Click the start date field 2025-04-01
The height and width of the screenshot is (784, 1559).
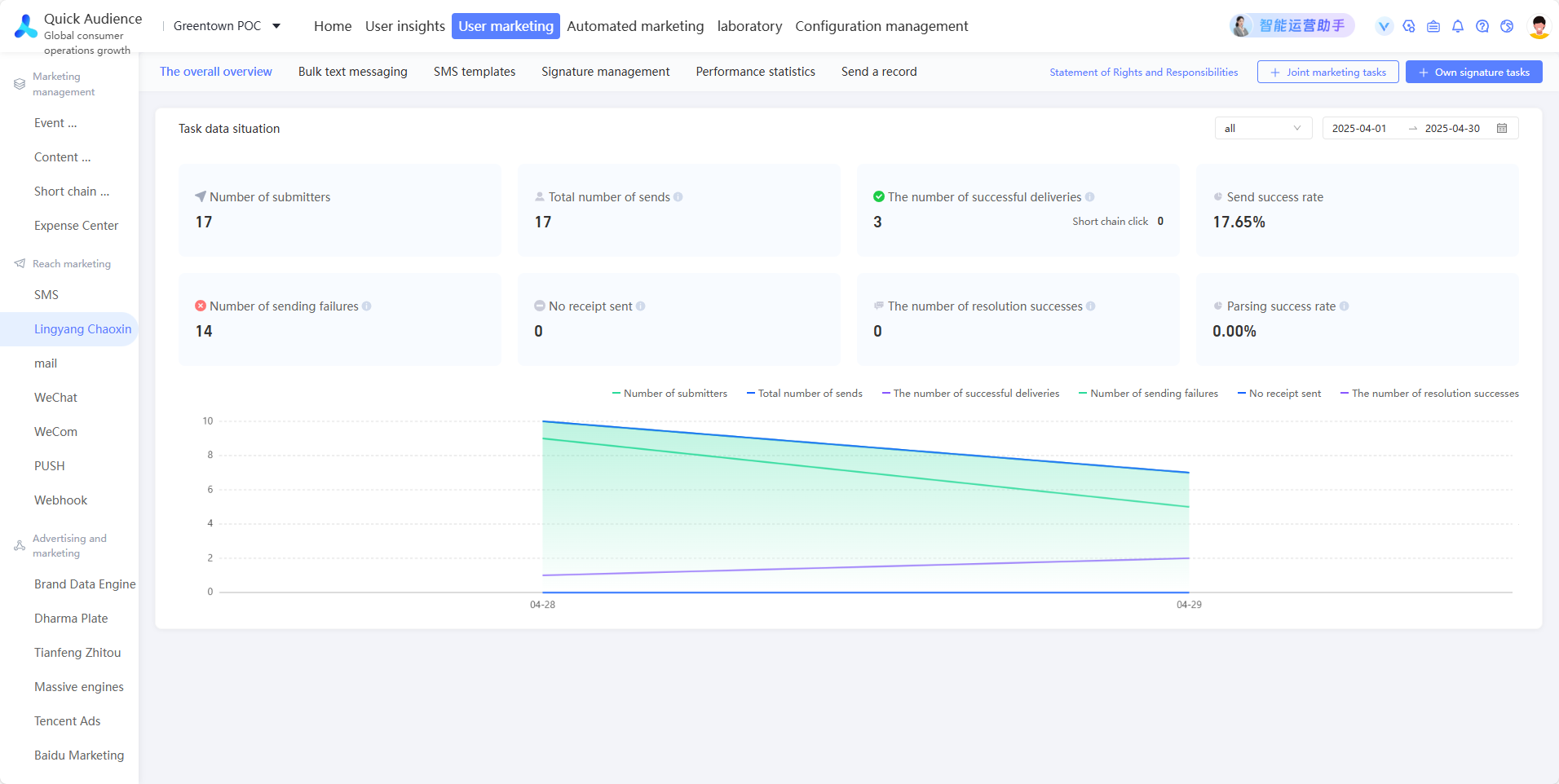1359,128
